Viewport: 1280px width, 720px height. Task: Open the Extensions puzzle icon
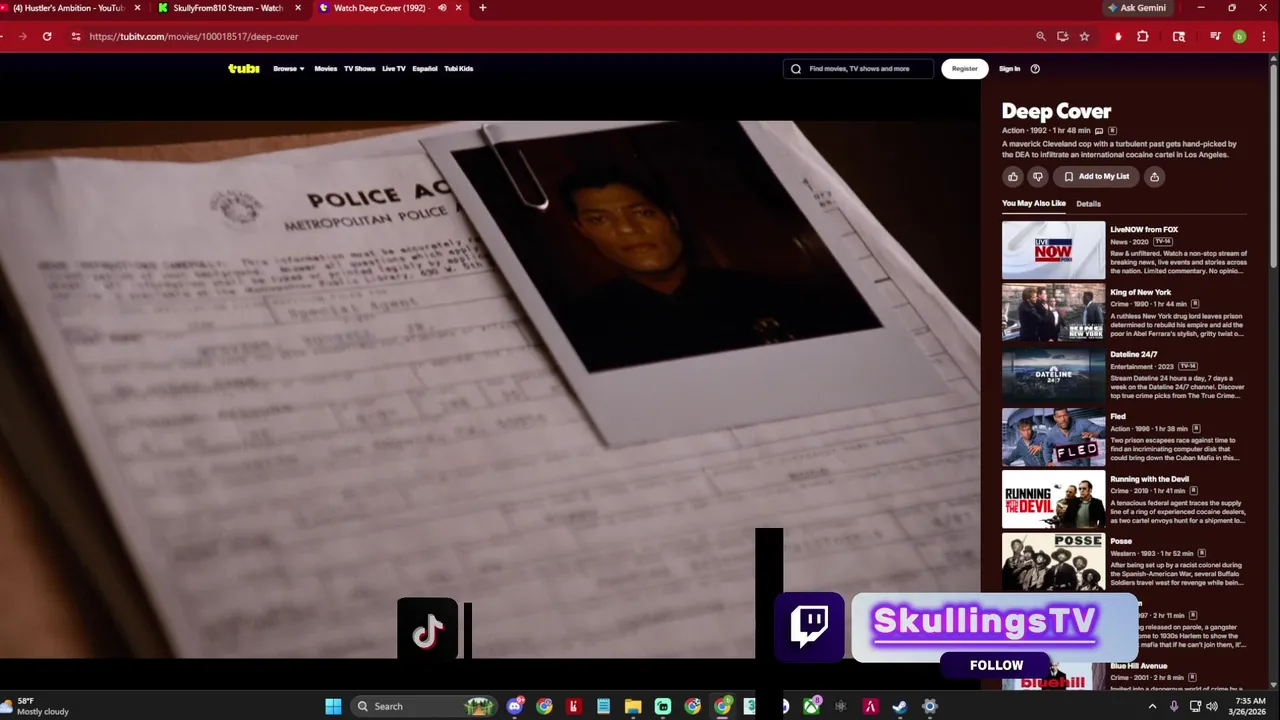coord(1143,36)
